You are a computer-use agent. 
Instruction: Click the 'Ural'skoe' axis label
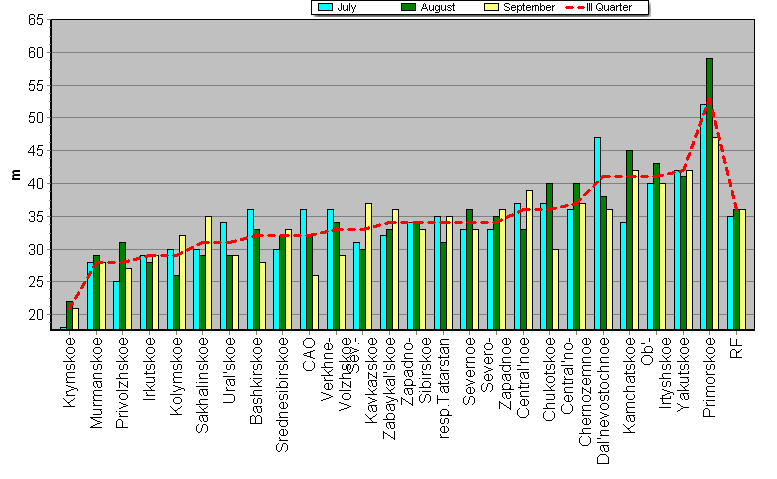229,370
